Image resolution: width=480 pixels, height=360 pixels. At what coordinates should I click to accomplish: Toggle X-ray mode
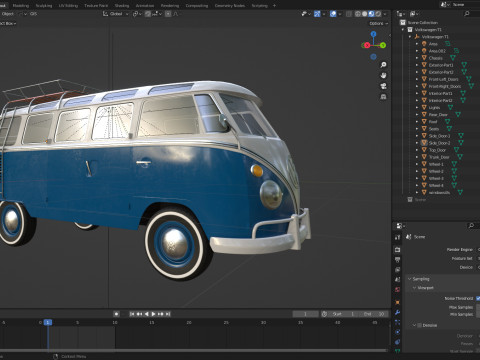pyautogui.click(x=349, y=14)
